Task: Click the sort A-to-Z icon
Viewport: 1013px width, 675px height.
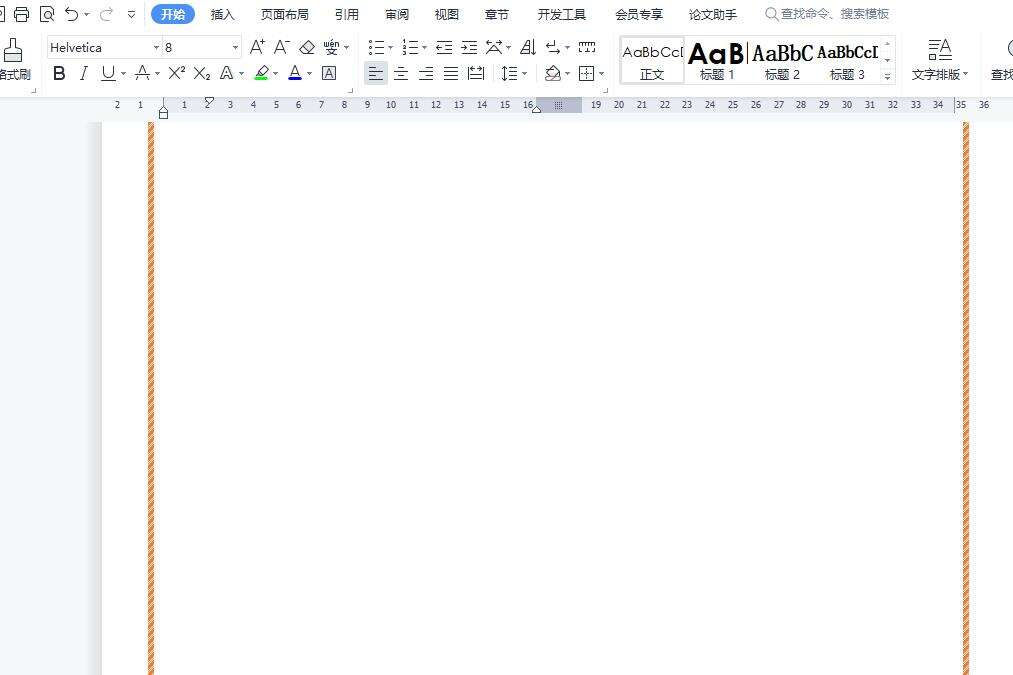Action: coord(528,47)
